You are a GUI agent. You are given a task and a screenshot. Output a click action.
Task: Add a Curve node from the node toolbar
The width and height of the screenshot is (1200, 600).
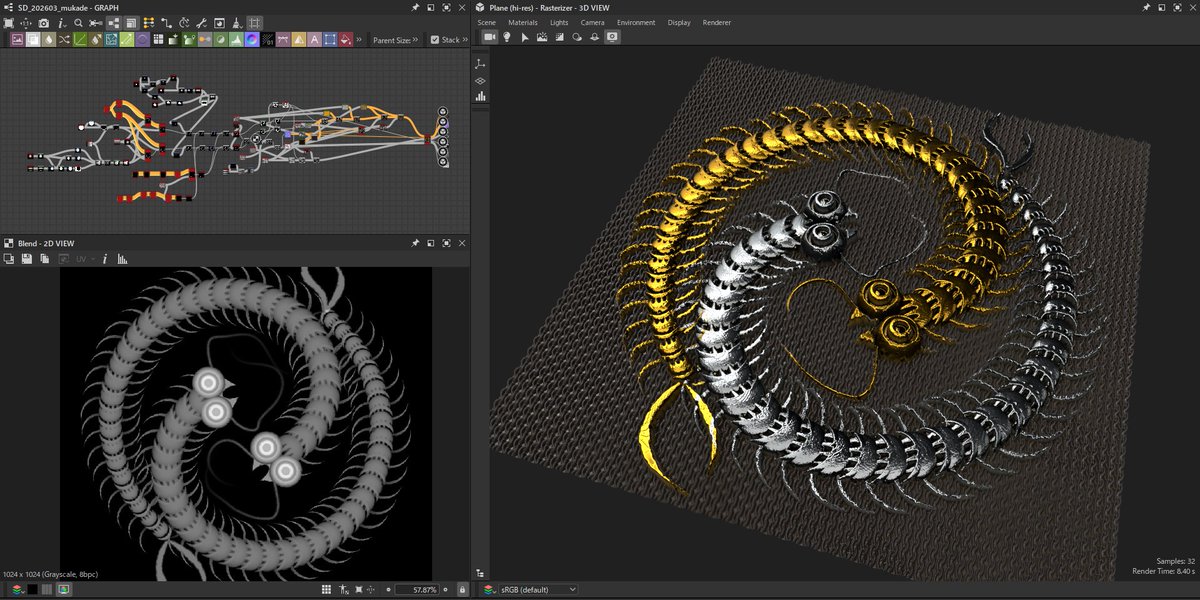80,40
